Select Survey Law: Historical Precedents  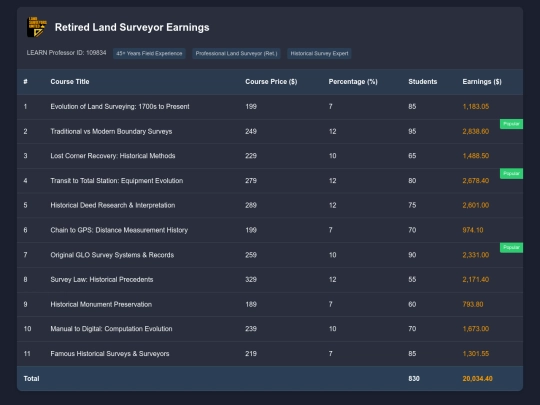point(102,279)
